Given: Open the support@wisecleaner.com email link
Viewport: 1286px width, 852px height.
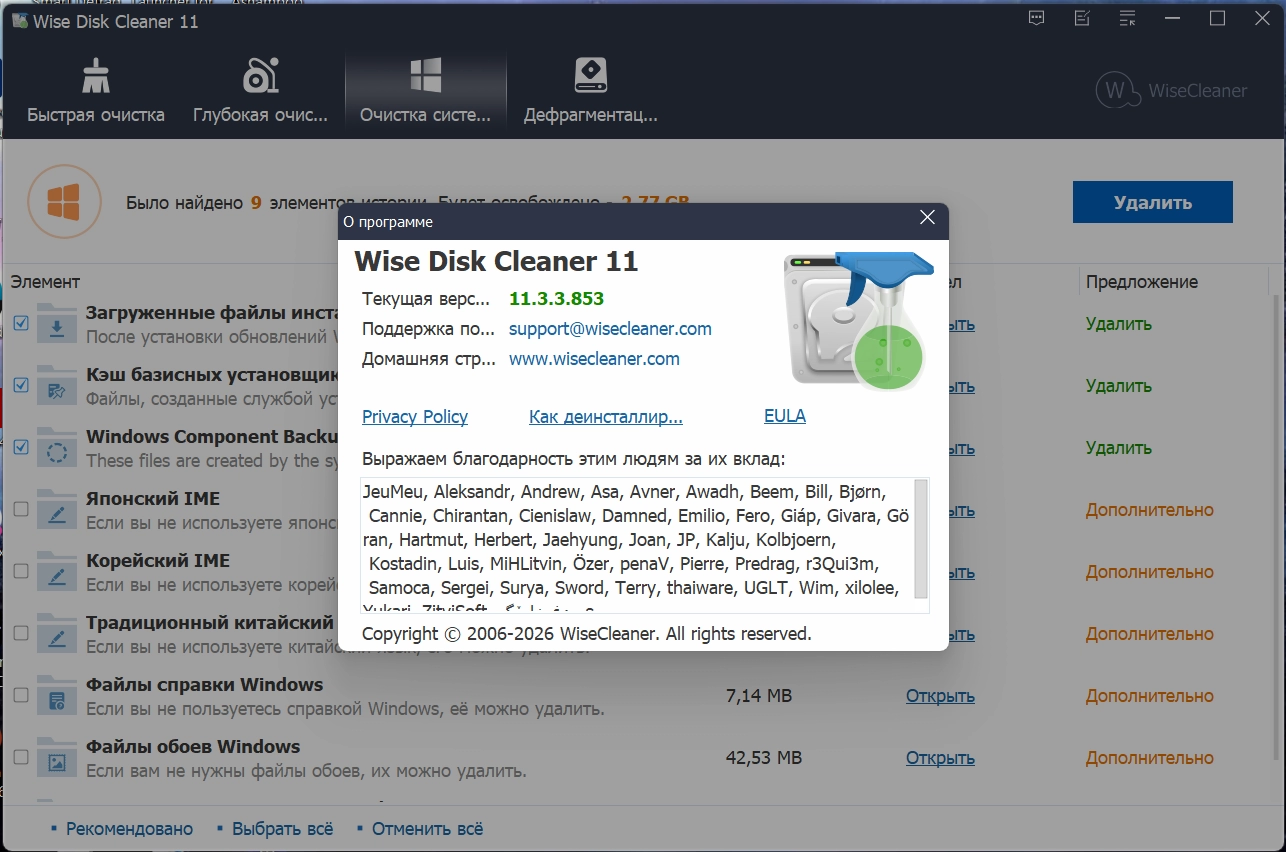Looking at the screenshot, I should [610, 328].
